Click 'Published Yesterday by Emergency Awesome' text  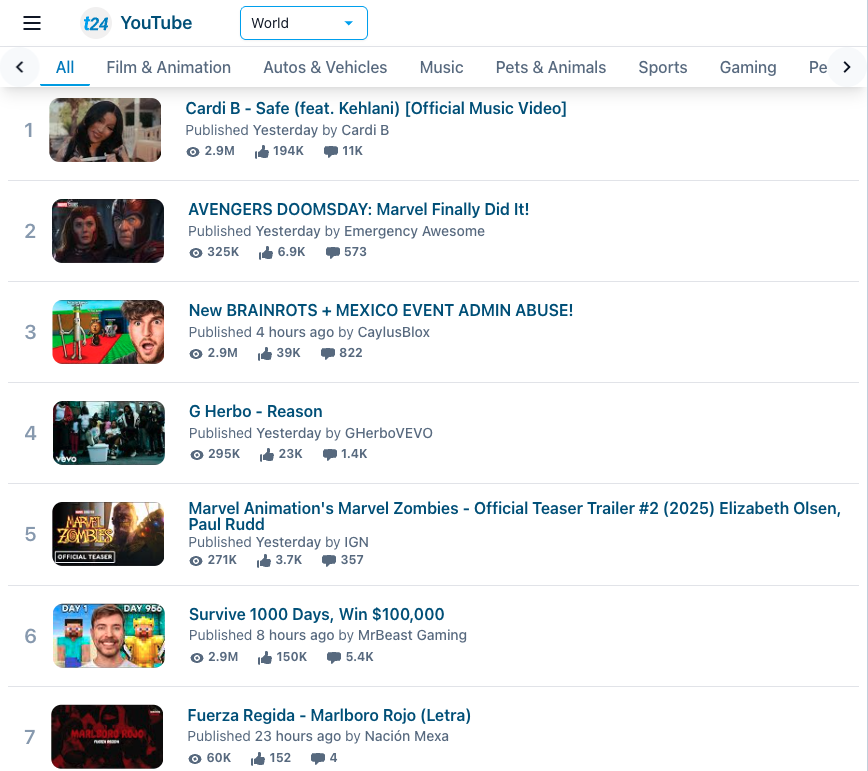(336, 231)
